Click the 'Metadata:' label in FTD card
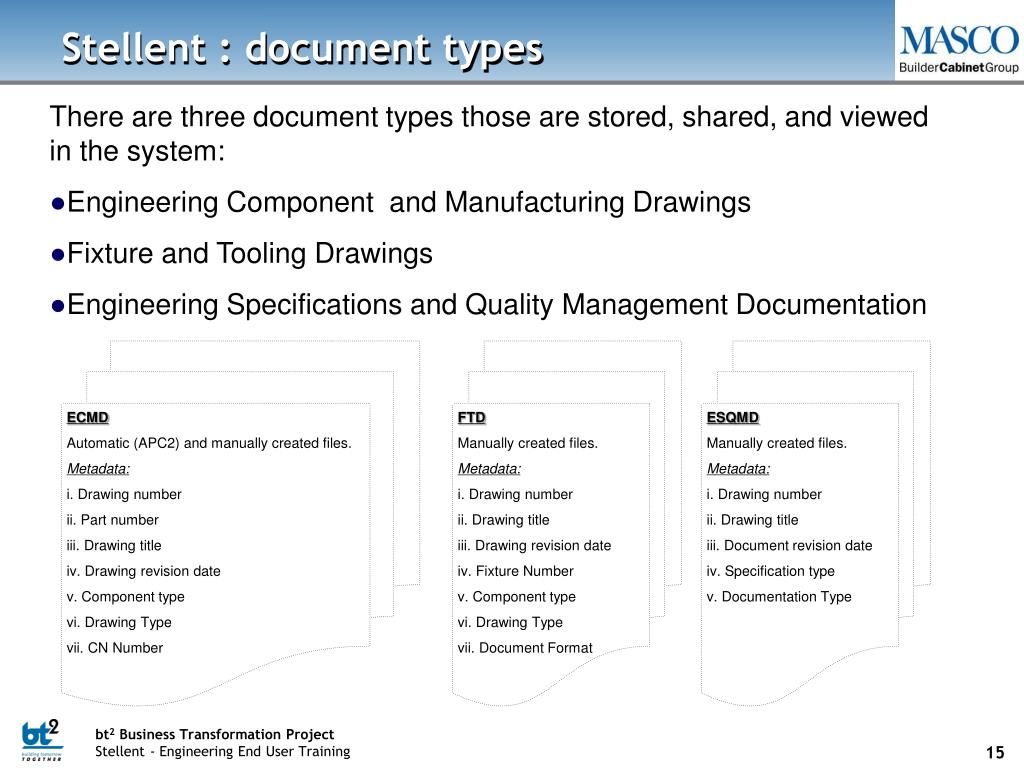 click(489, 469)
